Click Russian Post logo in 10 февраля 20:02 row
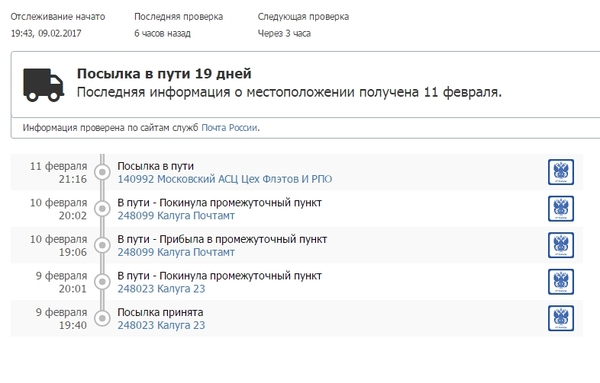Viewport: 600px width, 383px height. tap(561, 209)
